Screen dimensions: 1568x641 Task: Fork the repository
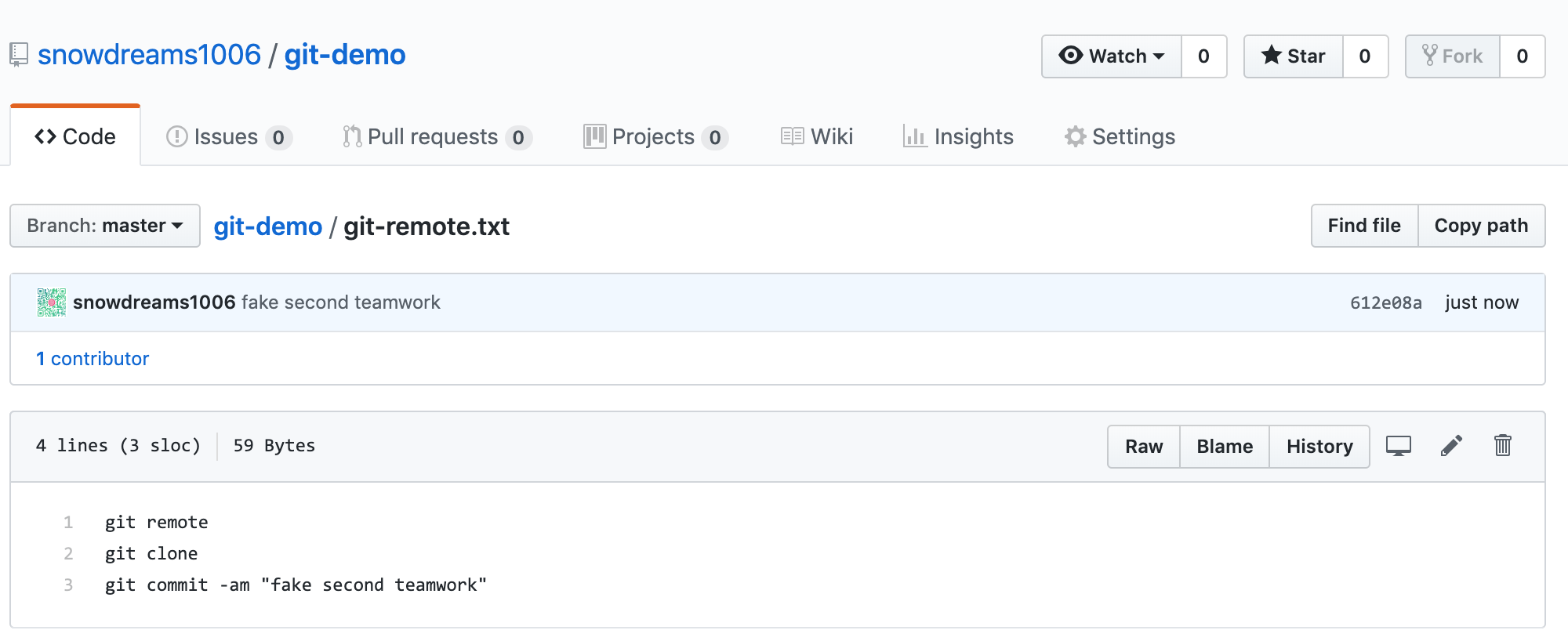pos(1453,56)
